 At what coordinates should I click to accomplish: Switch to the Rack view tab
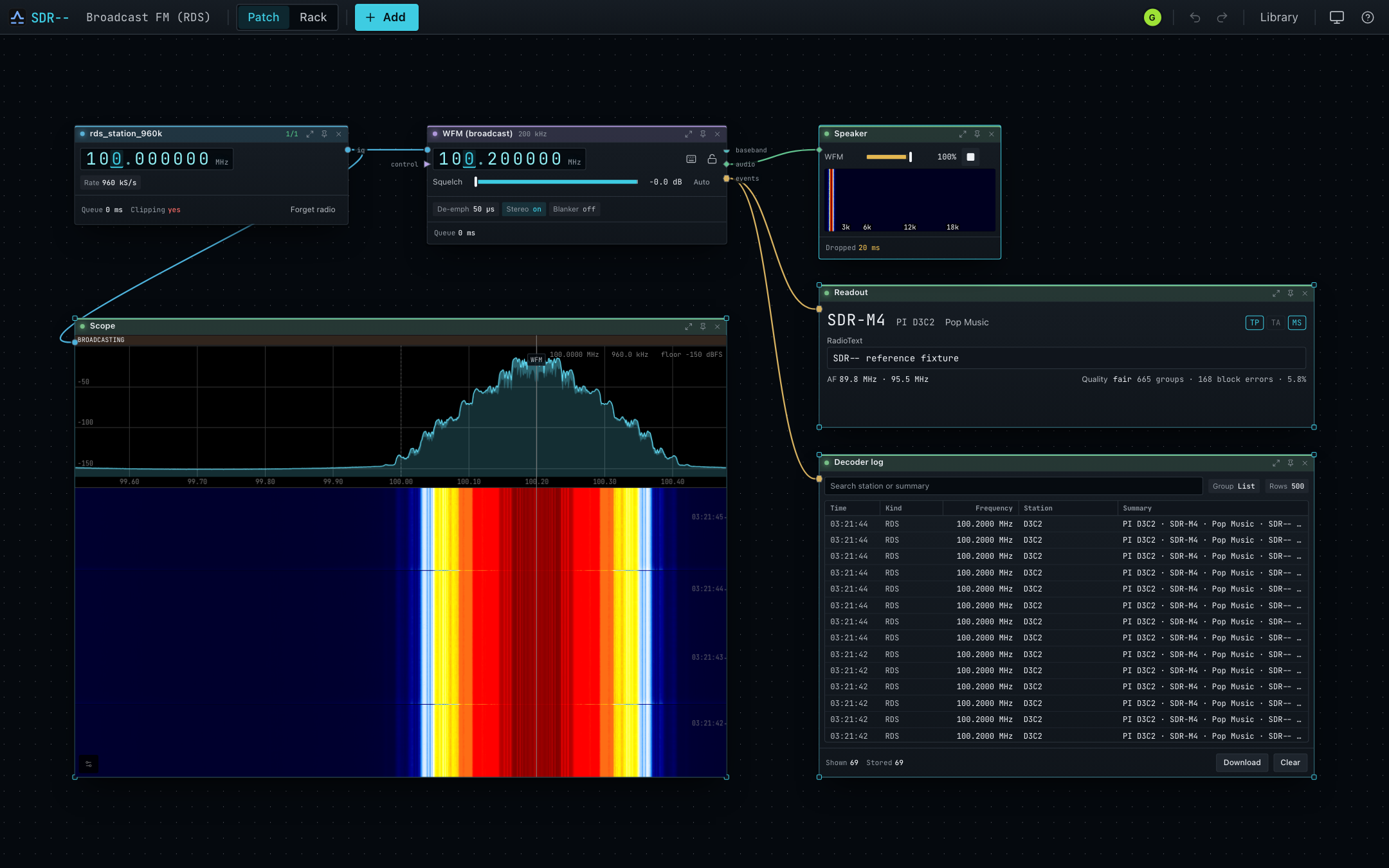(x=313, y=17)
